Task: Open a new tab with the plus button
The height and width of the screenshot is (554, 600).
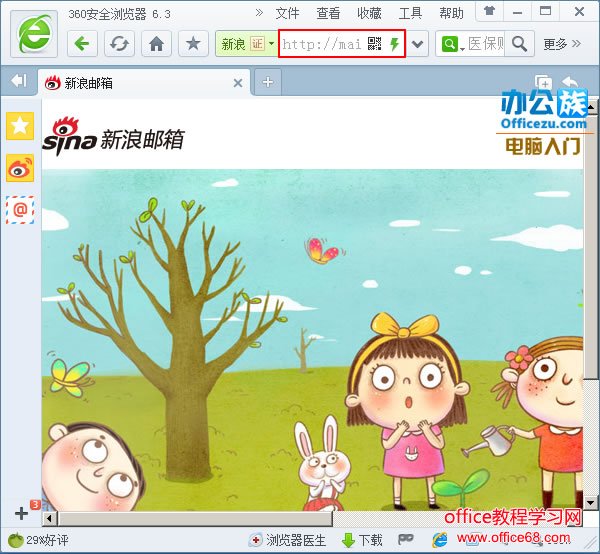Action: click(267, 82)
